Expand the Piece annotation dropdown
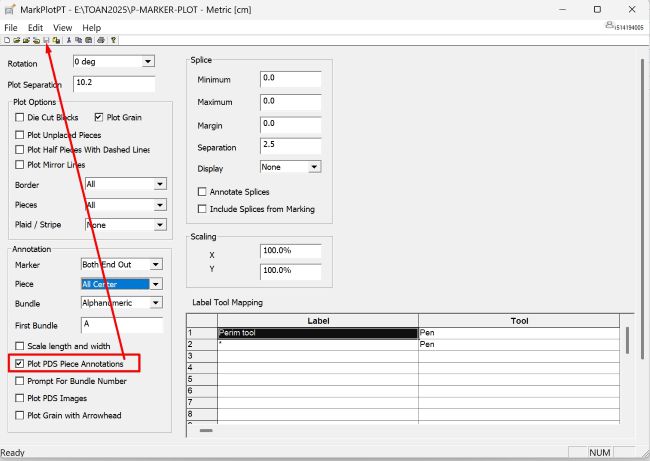The height and width of the screenshot is (461, 650). pyautogui.click(x=156, y=284)
